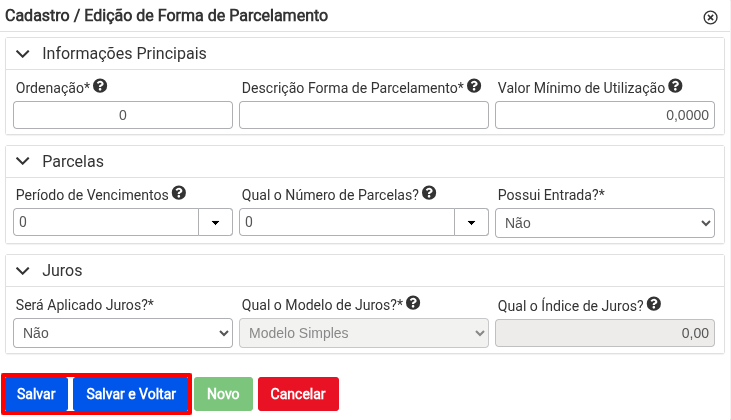The height and width of the screenshot is (420, 731).
Task: Collapse the Informações Principais section
Action: [23, 54]
